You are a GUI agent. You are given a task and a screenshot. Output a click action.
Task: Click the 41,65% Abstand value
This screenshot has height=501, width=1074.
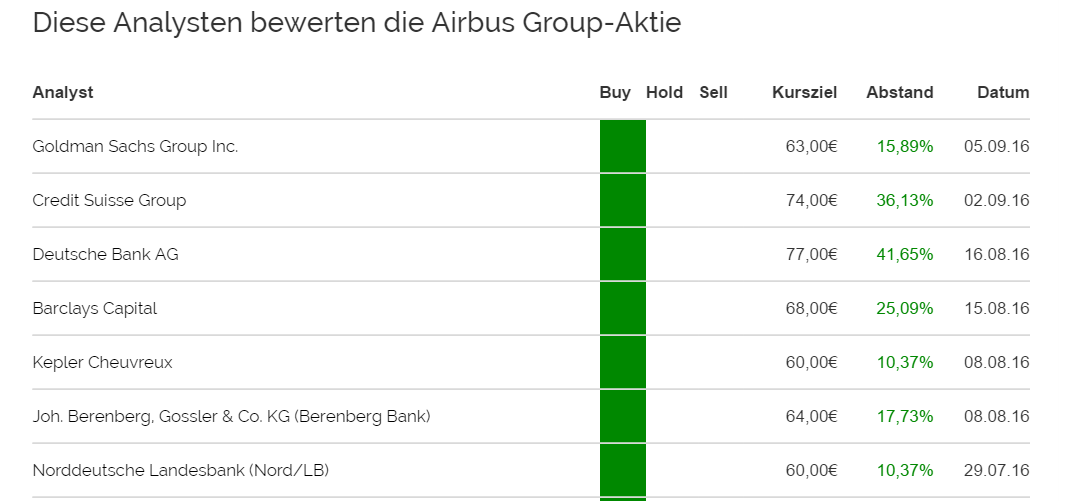pyautogui.click(x=904, y=255)
